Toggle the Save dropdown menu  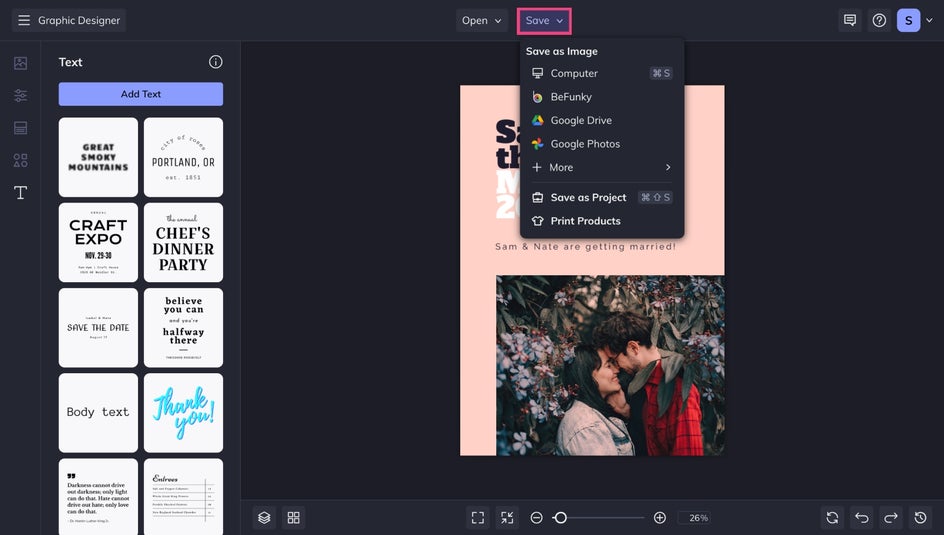click(x=544, y=20)
